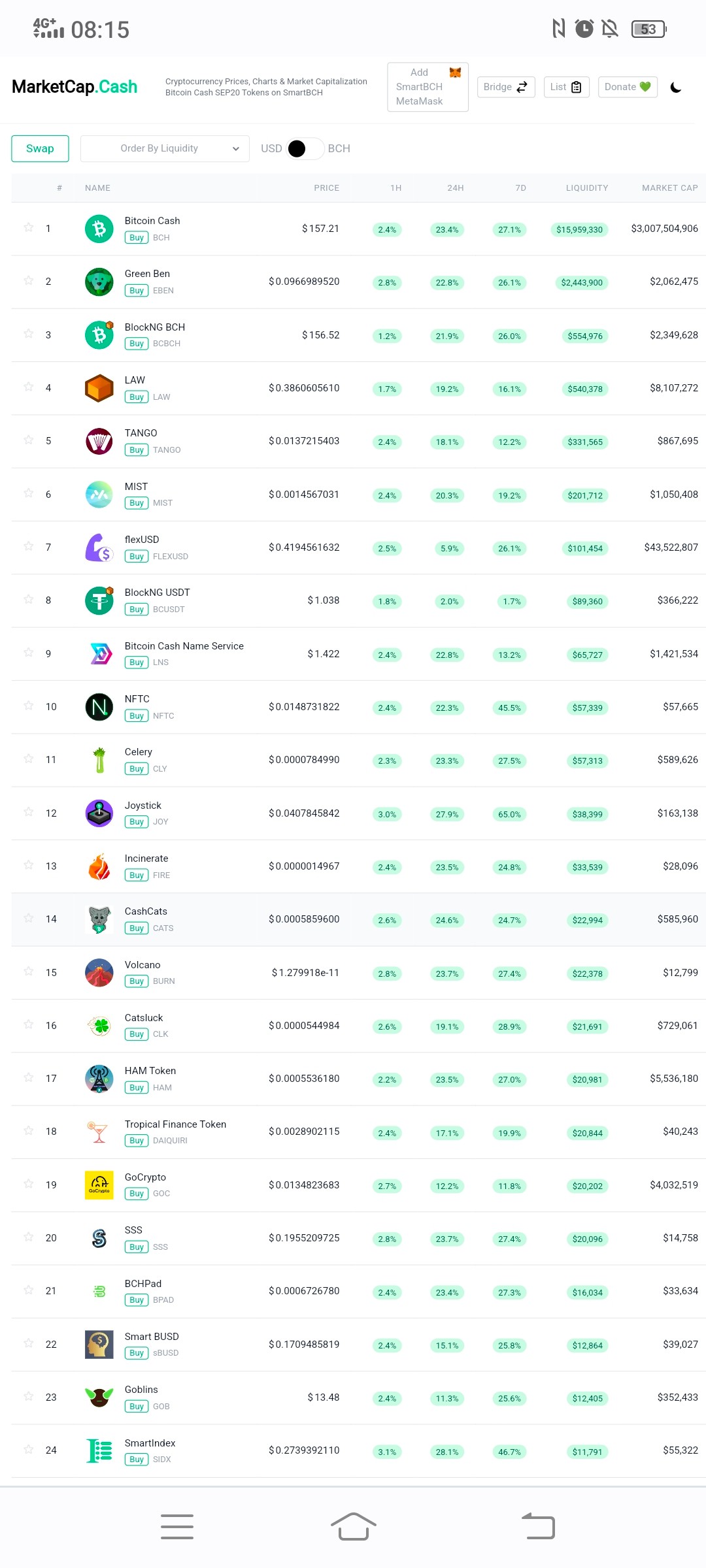Sort by the MARKET CAP column header
The image size is (706, 1568).
669,188
